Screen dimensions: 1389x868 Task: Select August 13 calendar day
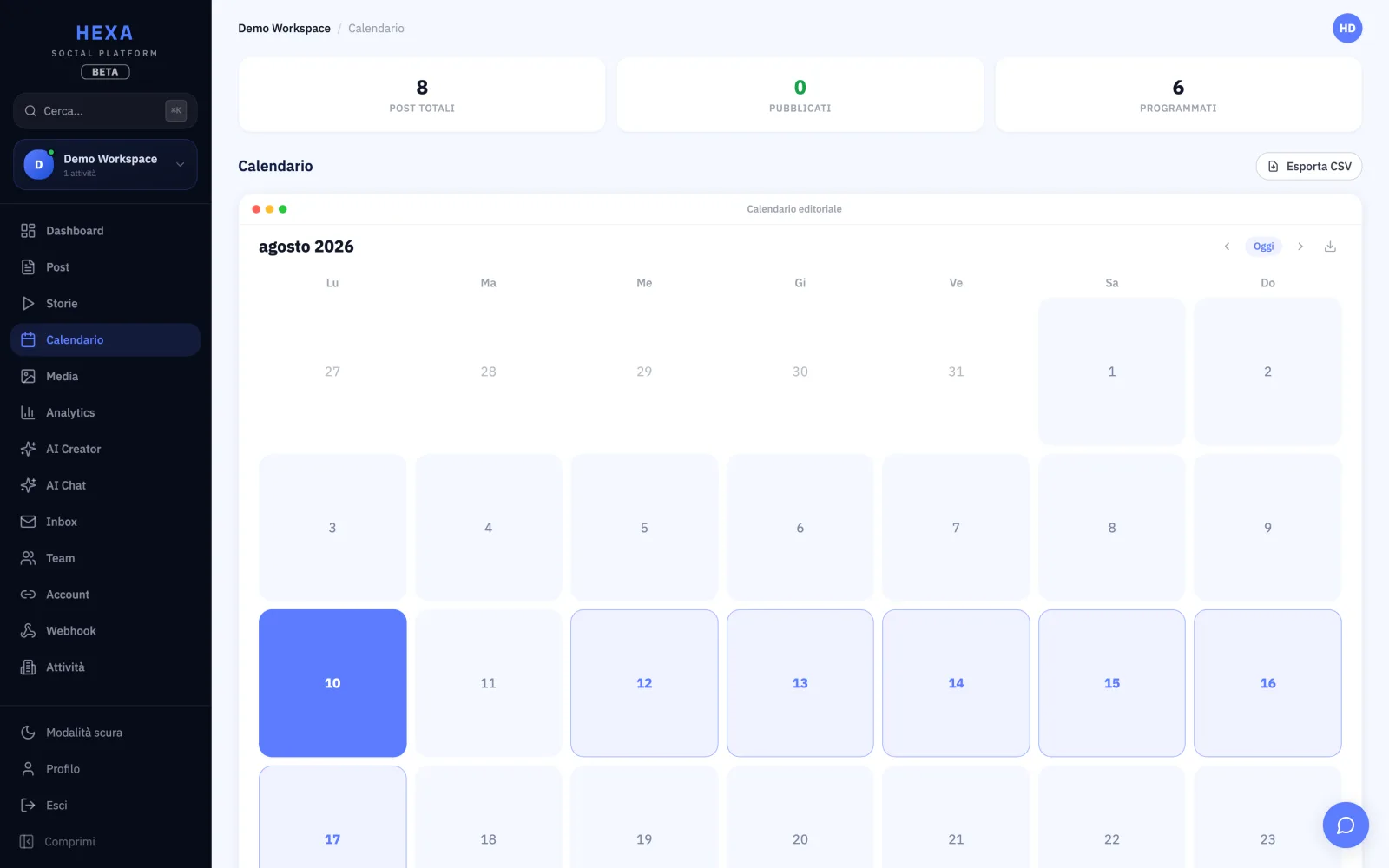click(x=800, y=683)
